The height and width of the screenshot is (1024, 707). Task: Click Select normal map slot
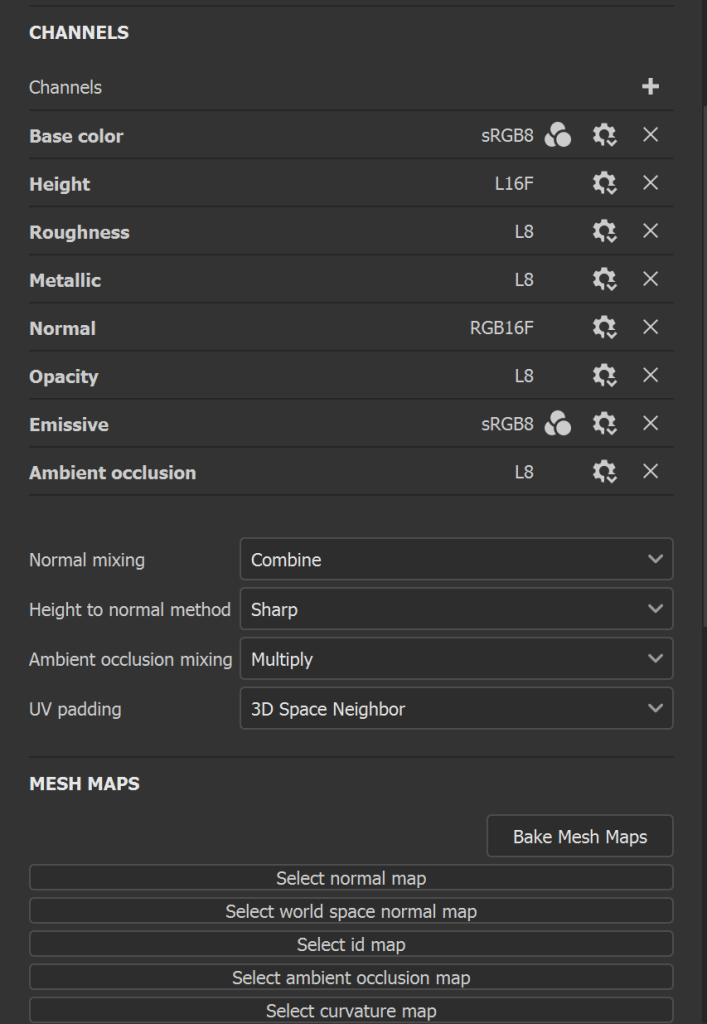(x=351, y=878)
